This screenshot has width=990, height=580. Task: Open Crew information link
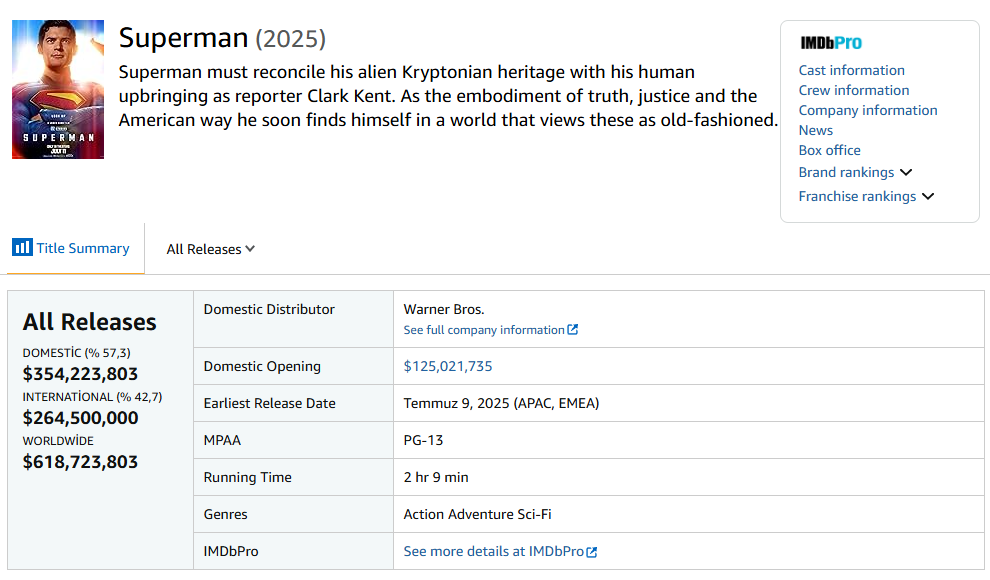tap(854, 90)
